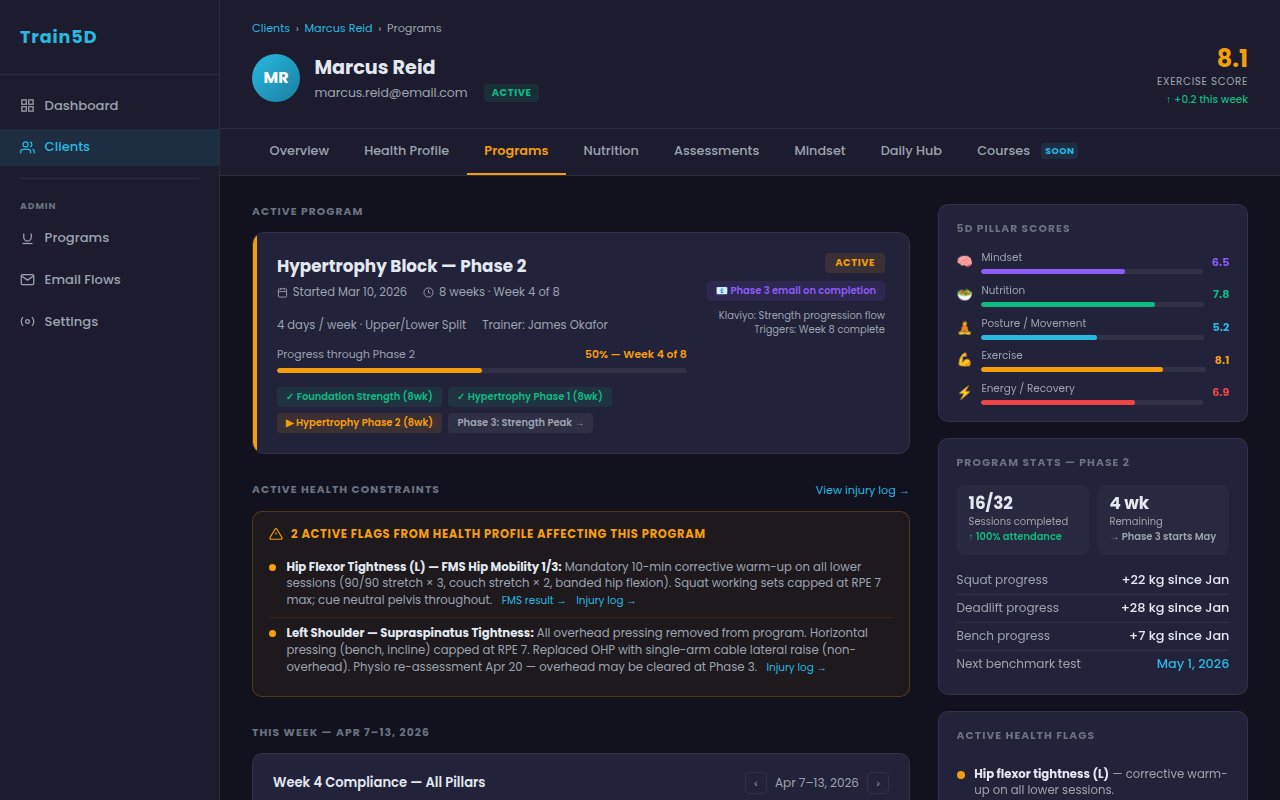Screen dimensions: 1280x800
Task: Click the +28 kg since Jan value
Action: coord(1175,608)
